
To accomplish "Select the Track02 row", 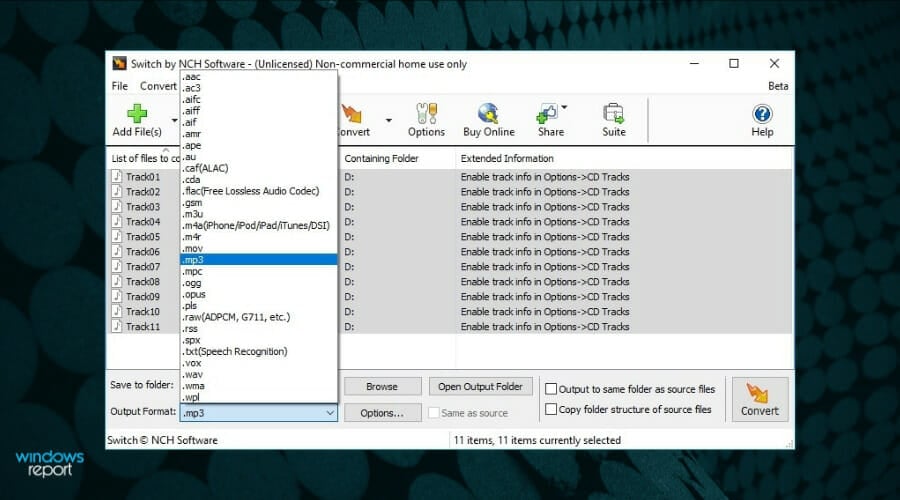I will [143, 191].
